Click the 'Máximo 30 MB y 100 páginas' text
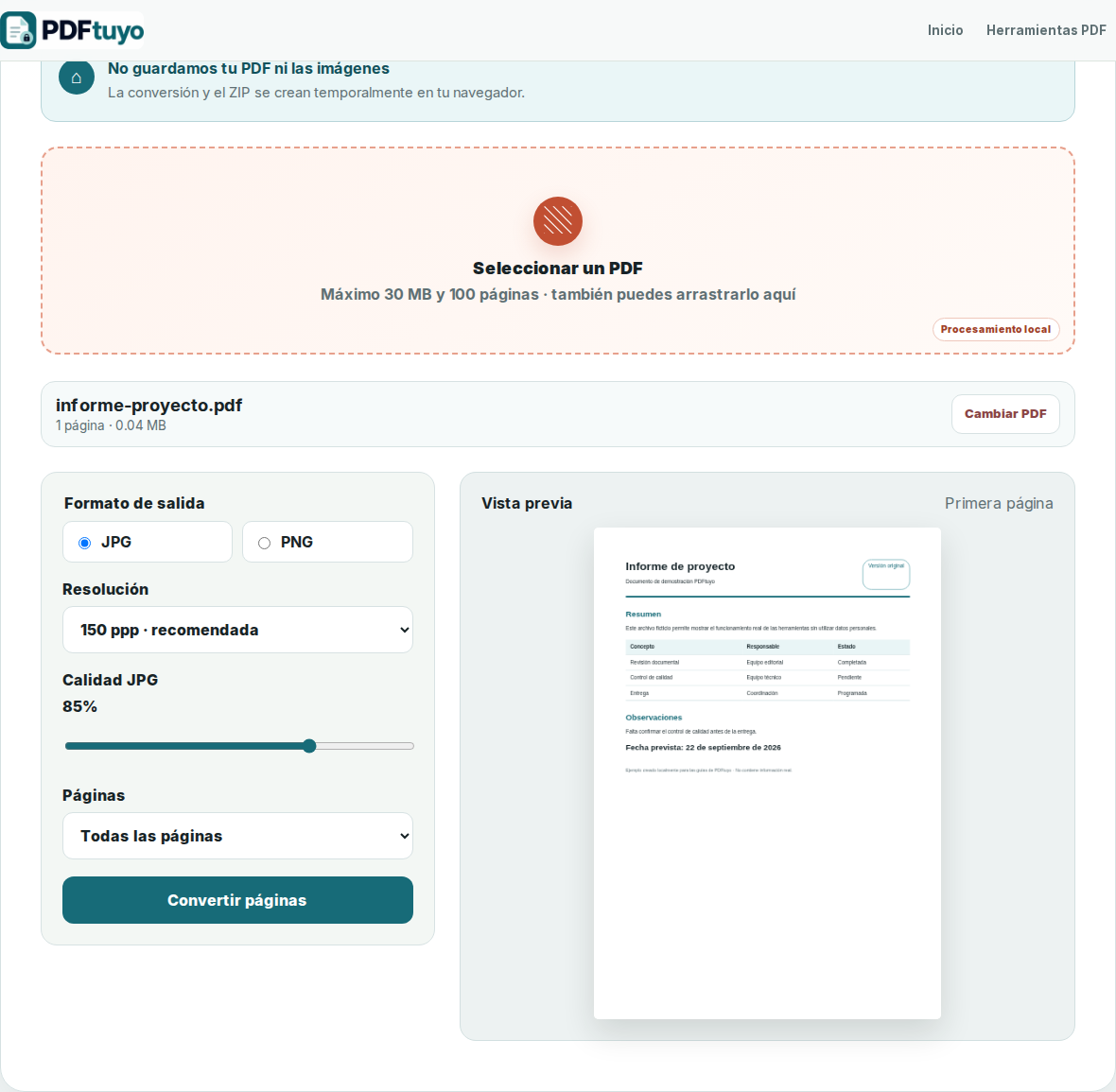Screen dimensions: 1116x1092 (x=429, y=295)
